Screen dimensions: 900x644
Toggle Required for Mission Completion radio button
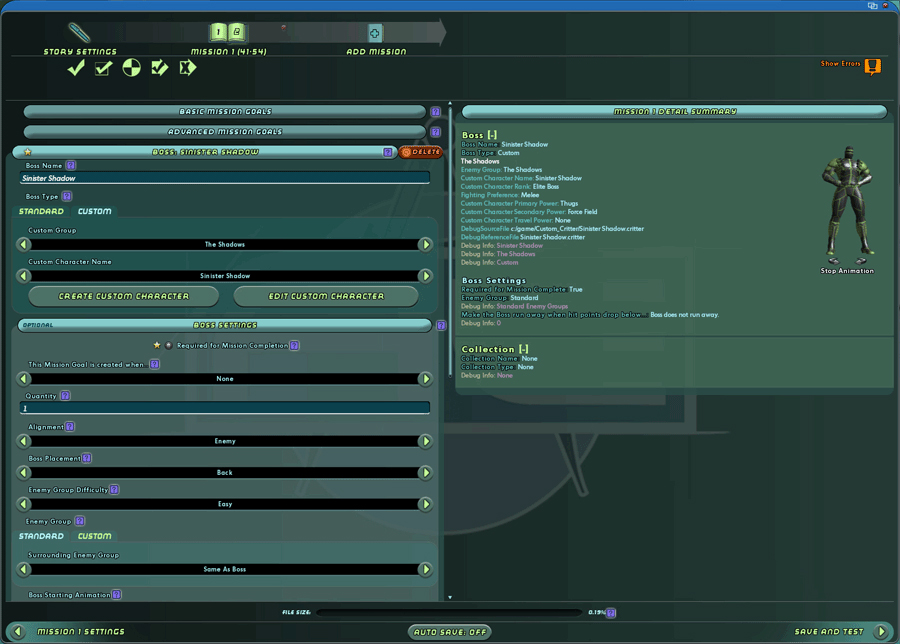pos(168,346)
